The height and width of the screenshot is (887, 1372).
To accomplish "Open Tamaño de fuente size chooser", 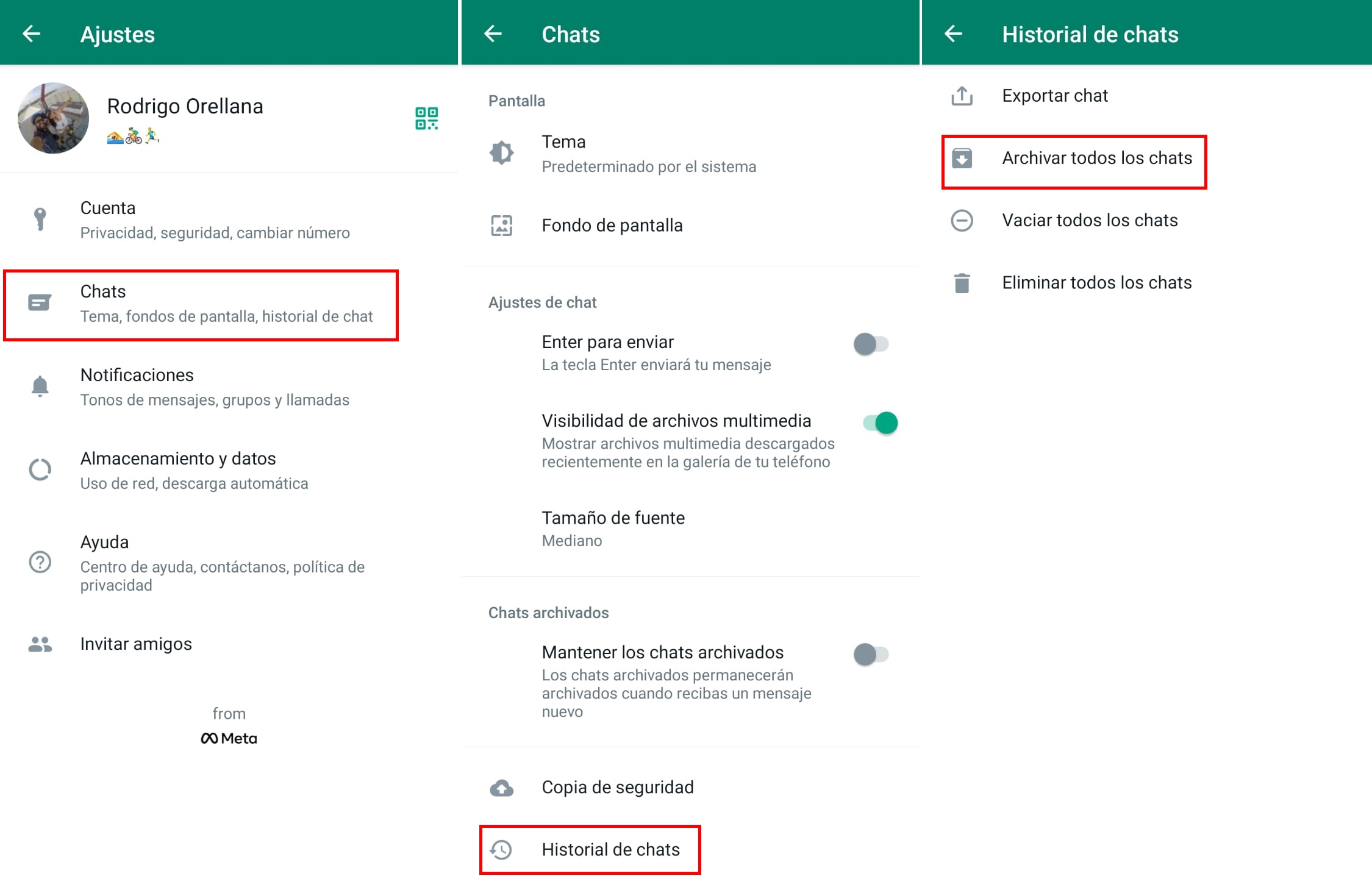I will coord(613,528).
